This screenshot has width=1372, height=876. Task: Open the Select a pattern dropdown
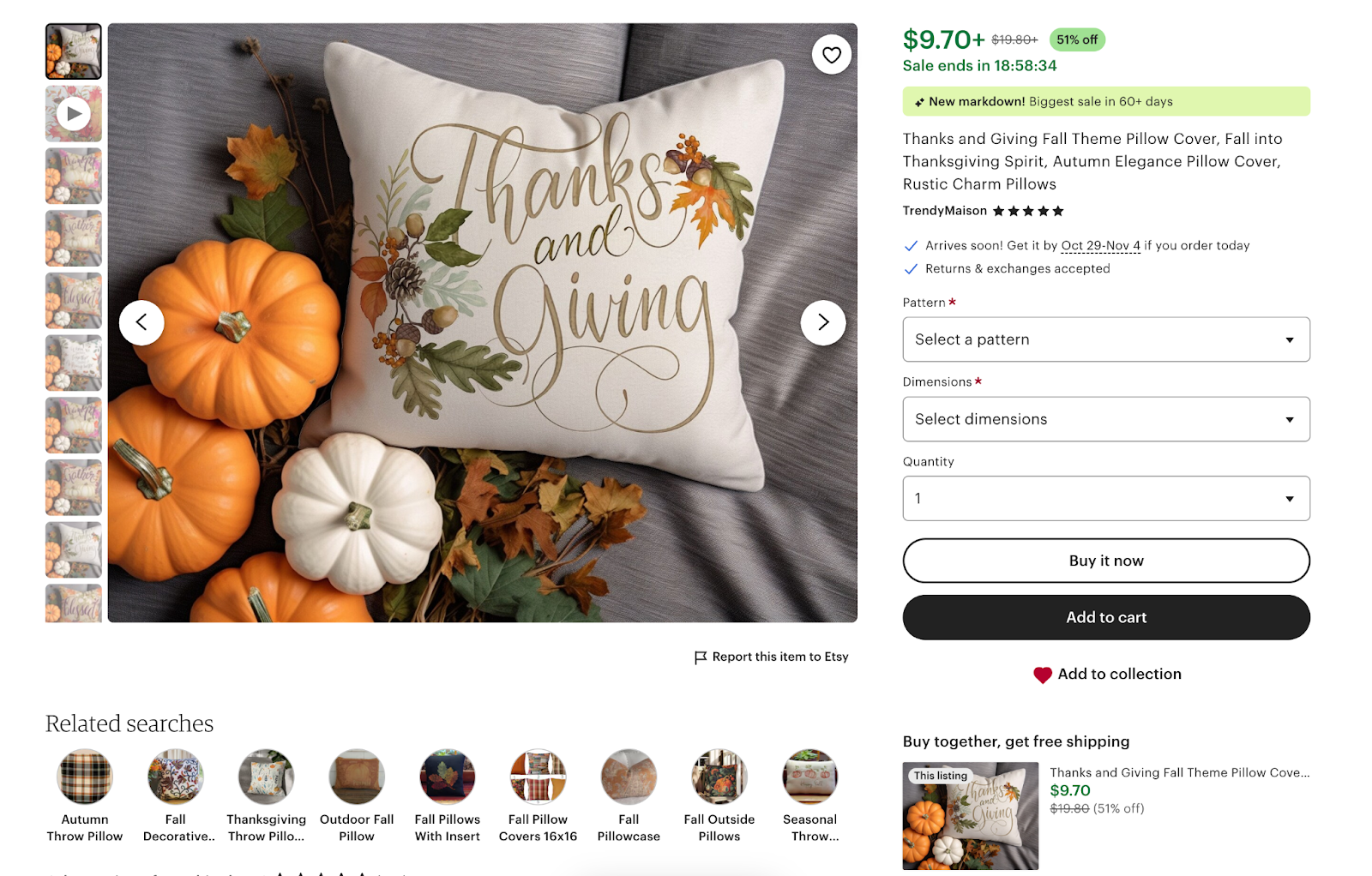click(1105, 339)
